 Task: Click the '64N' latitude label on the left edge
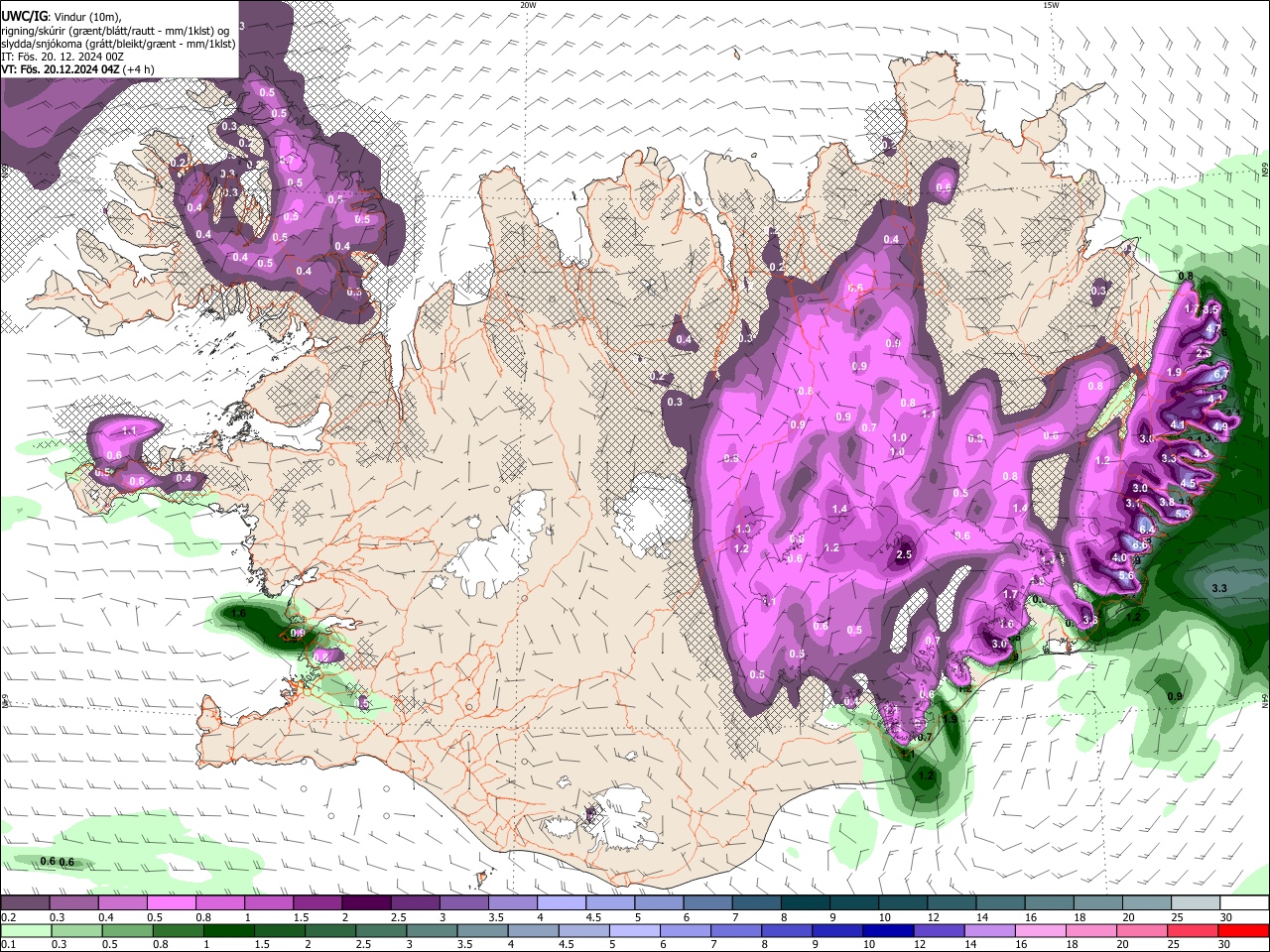5,702
